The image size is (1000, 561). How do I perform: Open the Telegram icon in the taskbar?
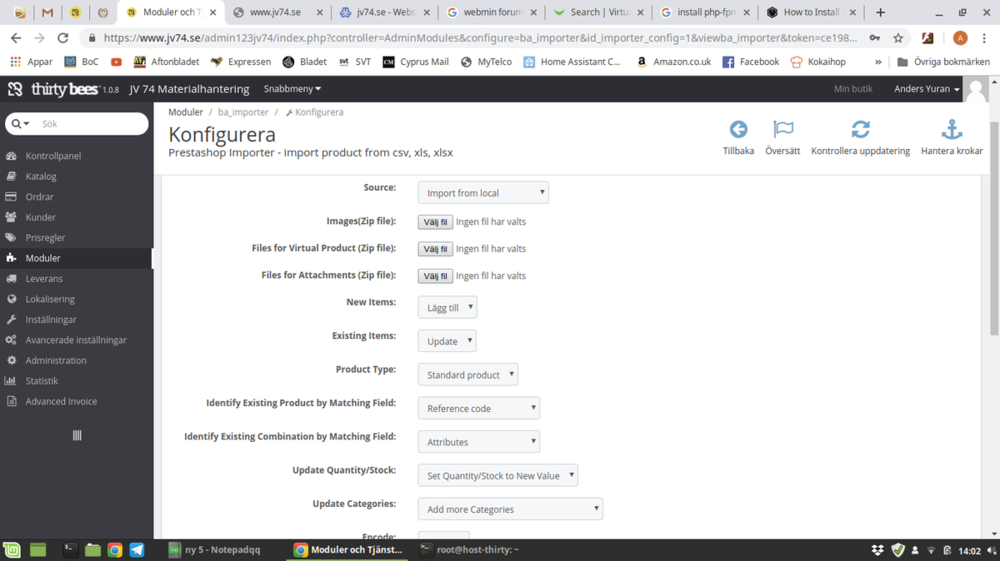click(137, 550)
